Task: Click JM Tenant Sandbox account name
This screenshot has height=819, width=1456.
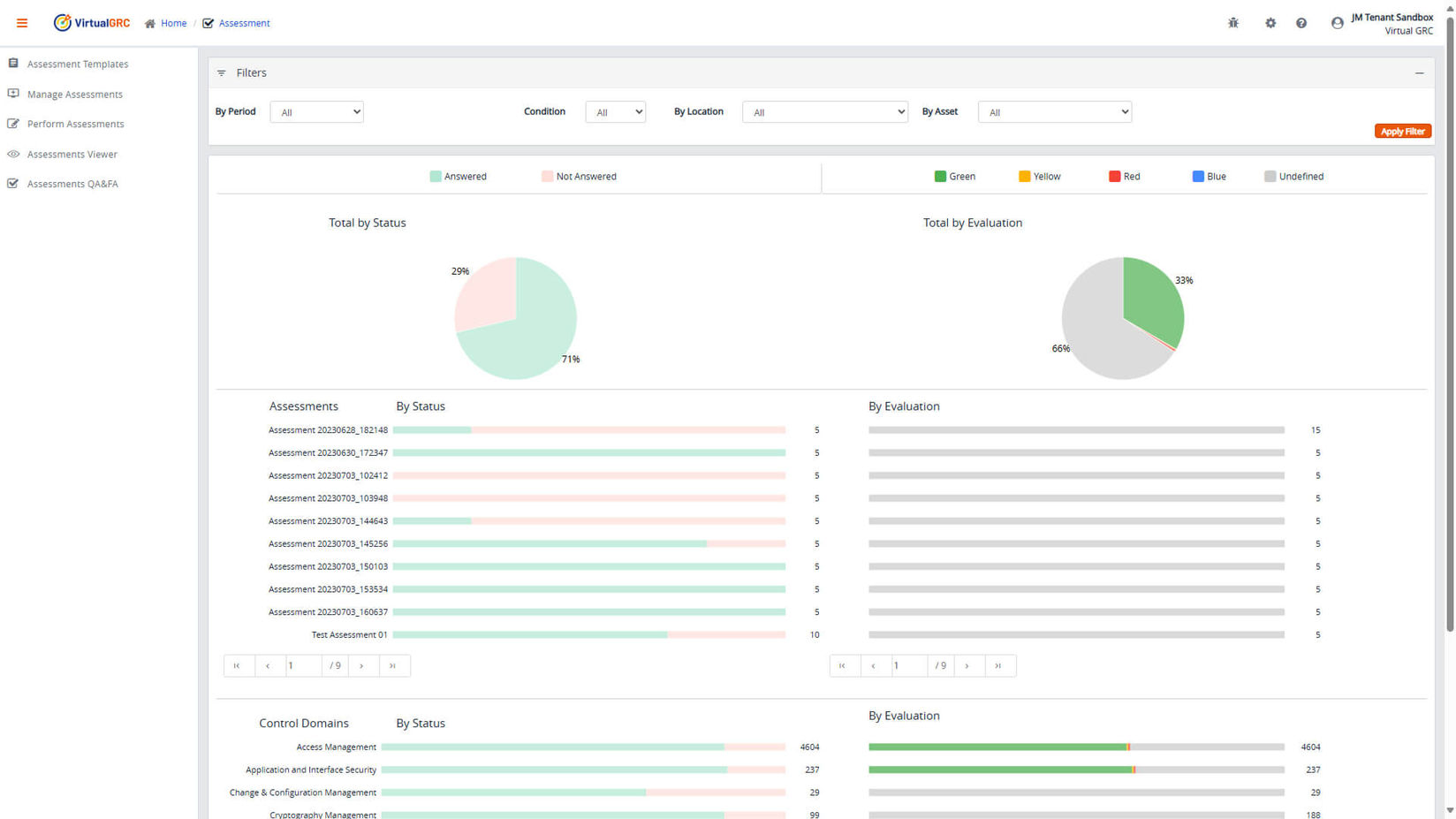Action: point(1392,17)
